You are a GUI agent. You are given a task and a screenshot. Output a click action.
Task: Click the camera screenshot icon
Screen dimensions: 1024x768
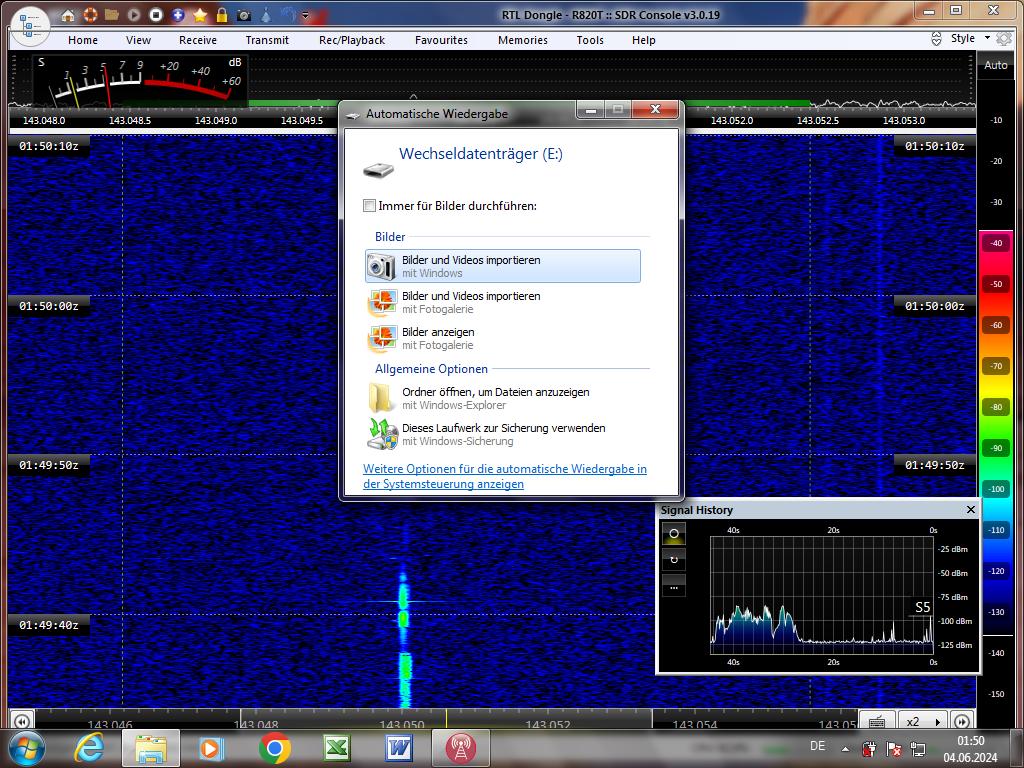click(244, 15)
